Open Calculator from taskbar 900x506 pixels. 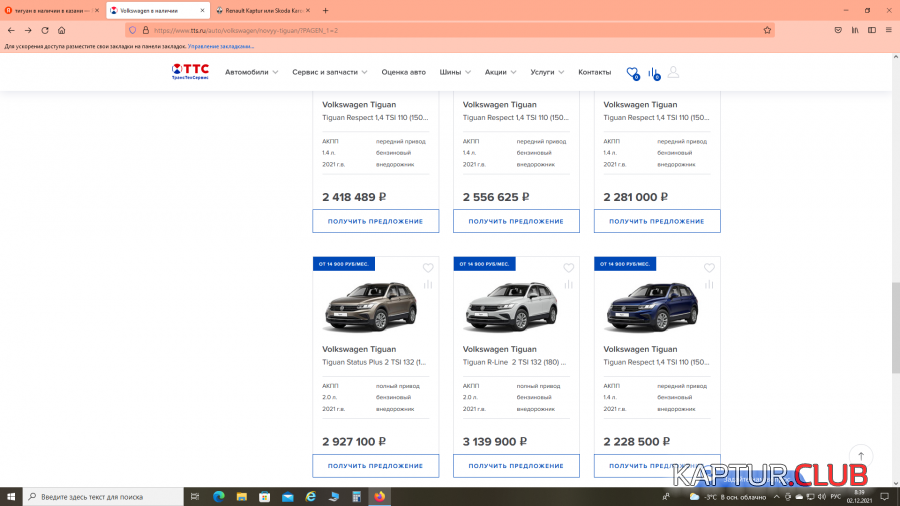(x=356, y=497)
